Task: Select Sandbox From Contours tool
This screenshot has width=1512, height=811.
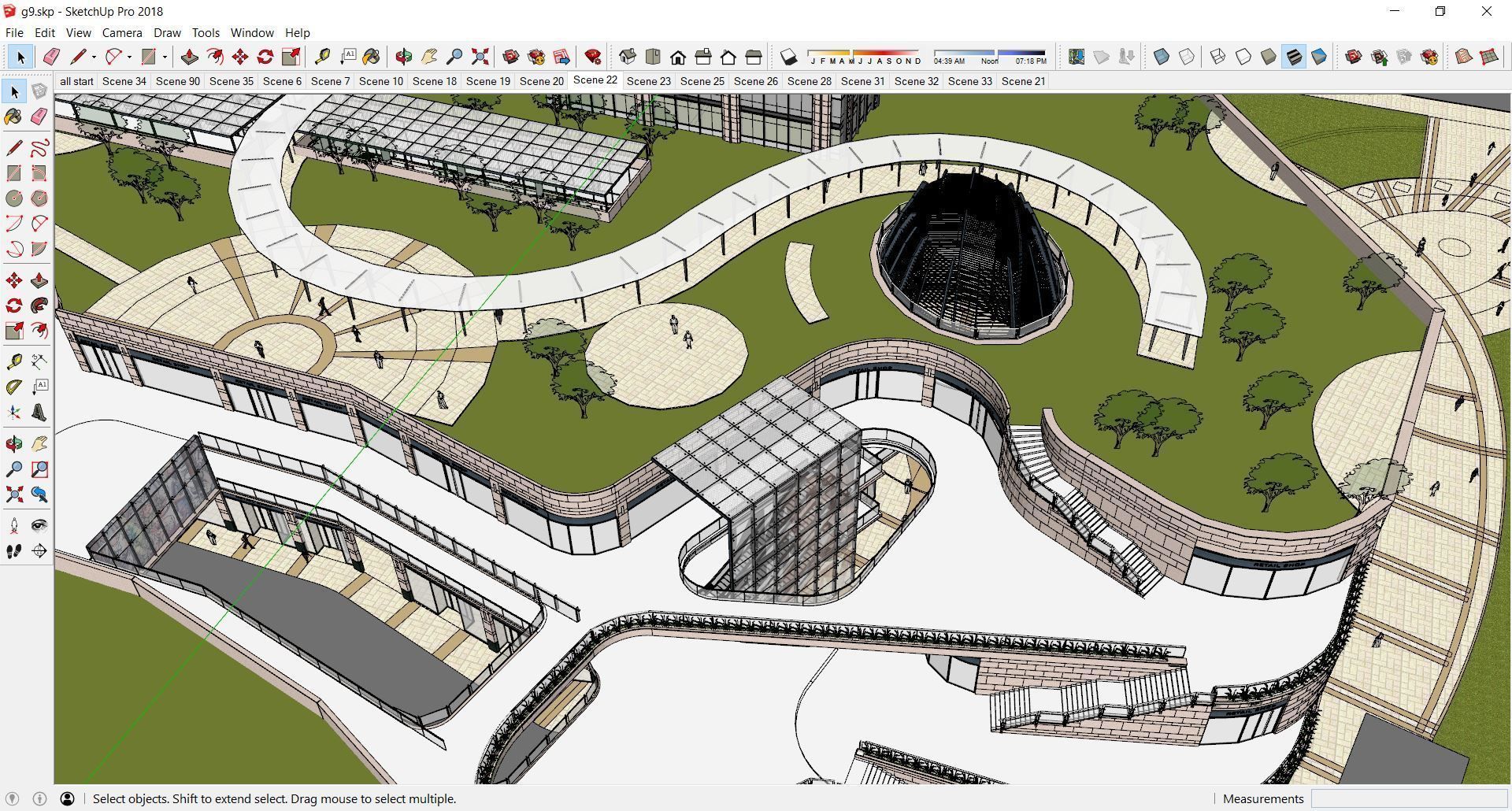Action: coord(1464,57)
